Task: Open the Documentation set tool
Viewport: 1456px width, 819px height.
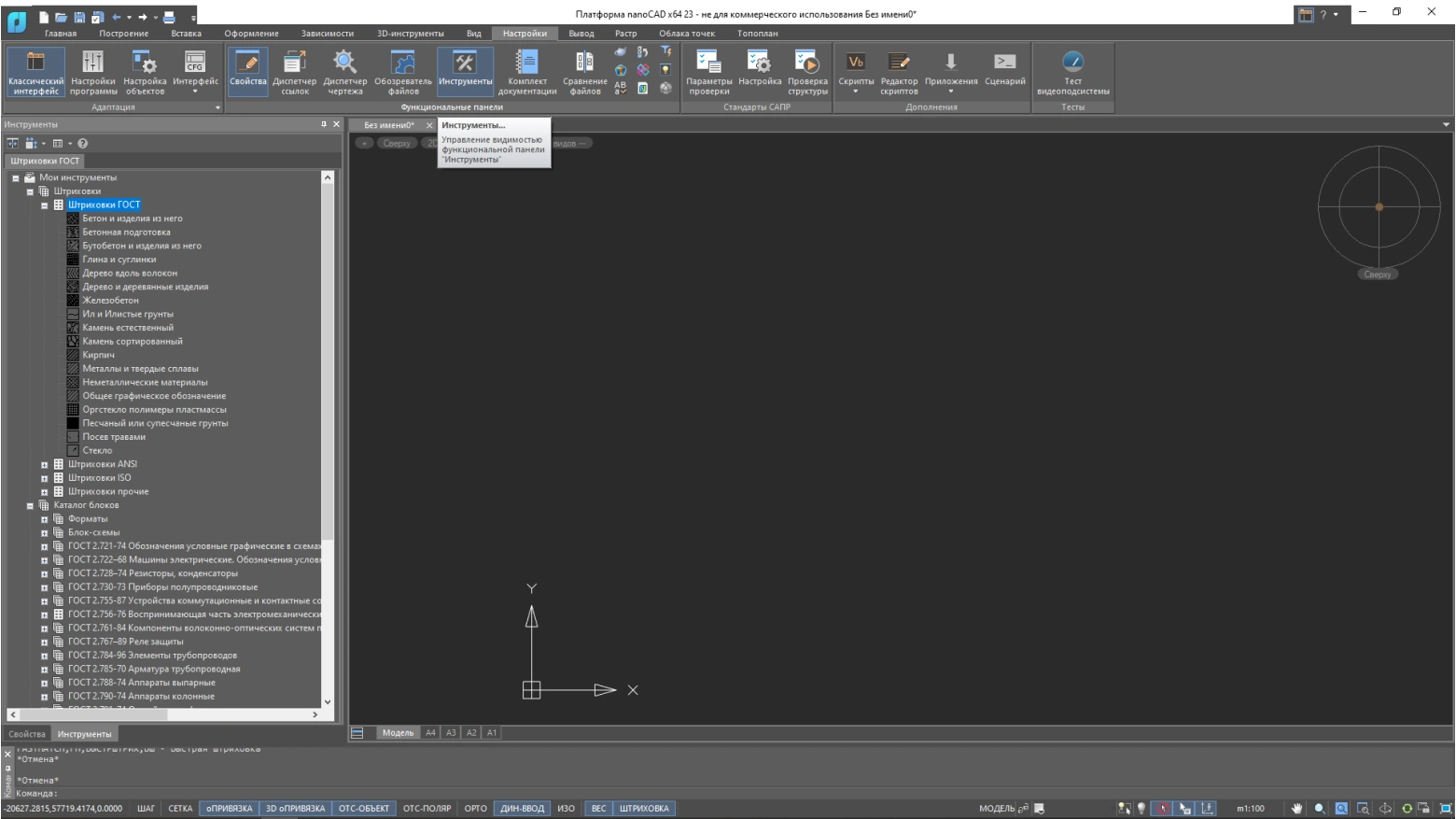Action: (526, 71)
